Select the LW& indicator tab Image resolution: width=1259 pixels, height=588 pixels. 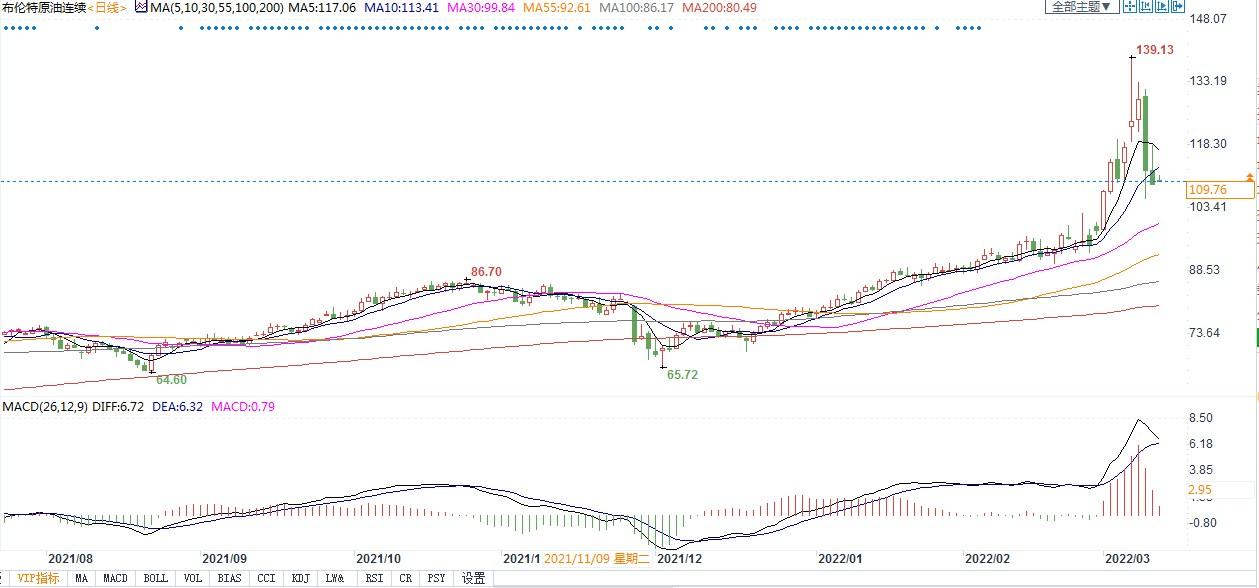point(335,578)
